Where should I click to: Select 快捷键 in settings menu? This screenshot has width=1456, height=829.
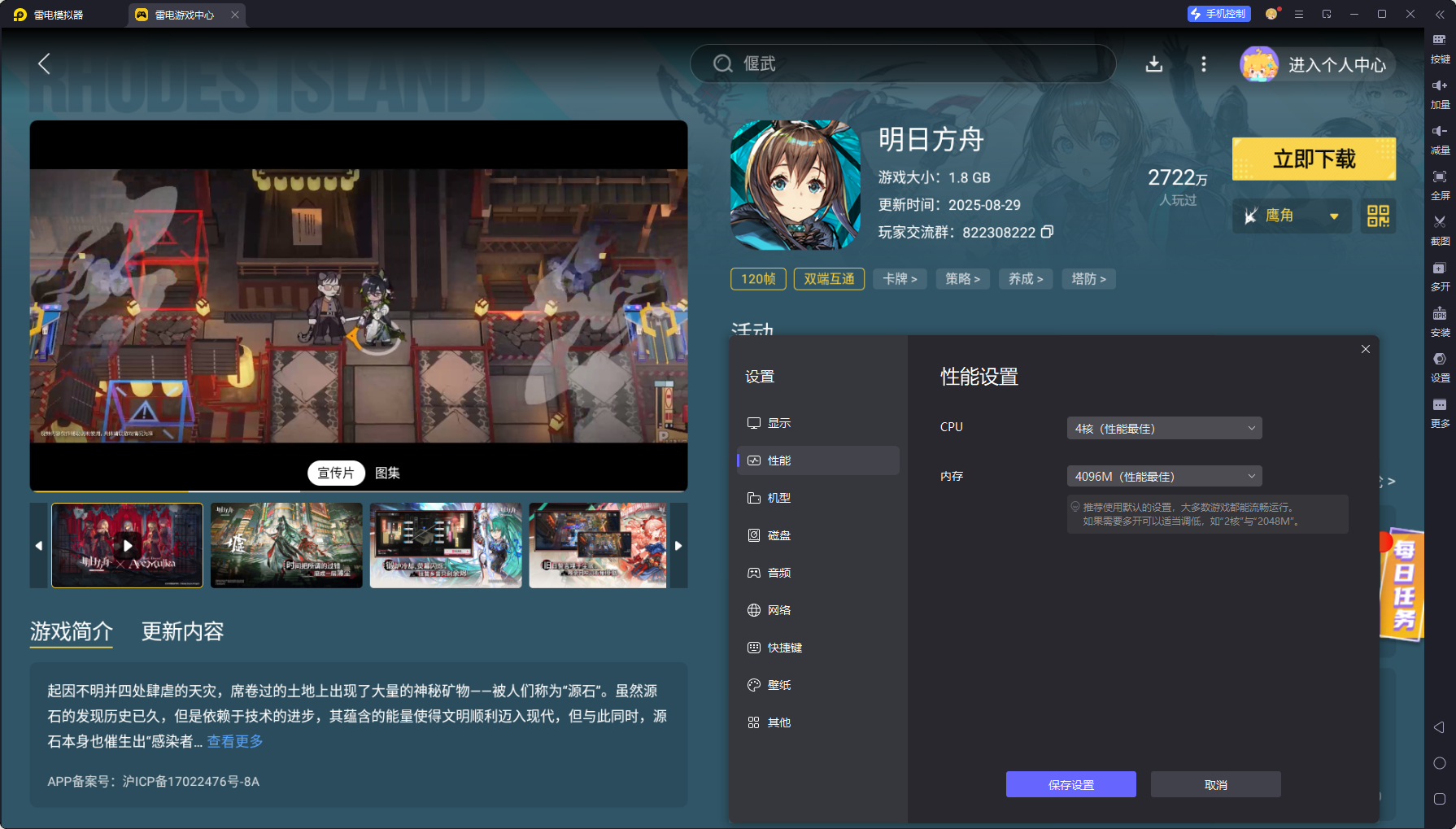click(x=817, y=648)
